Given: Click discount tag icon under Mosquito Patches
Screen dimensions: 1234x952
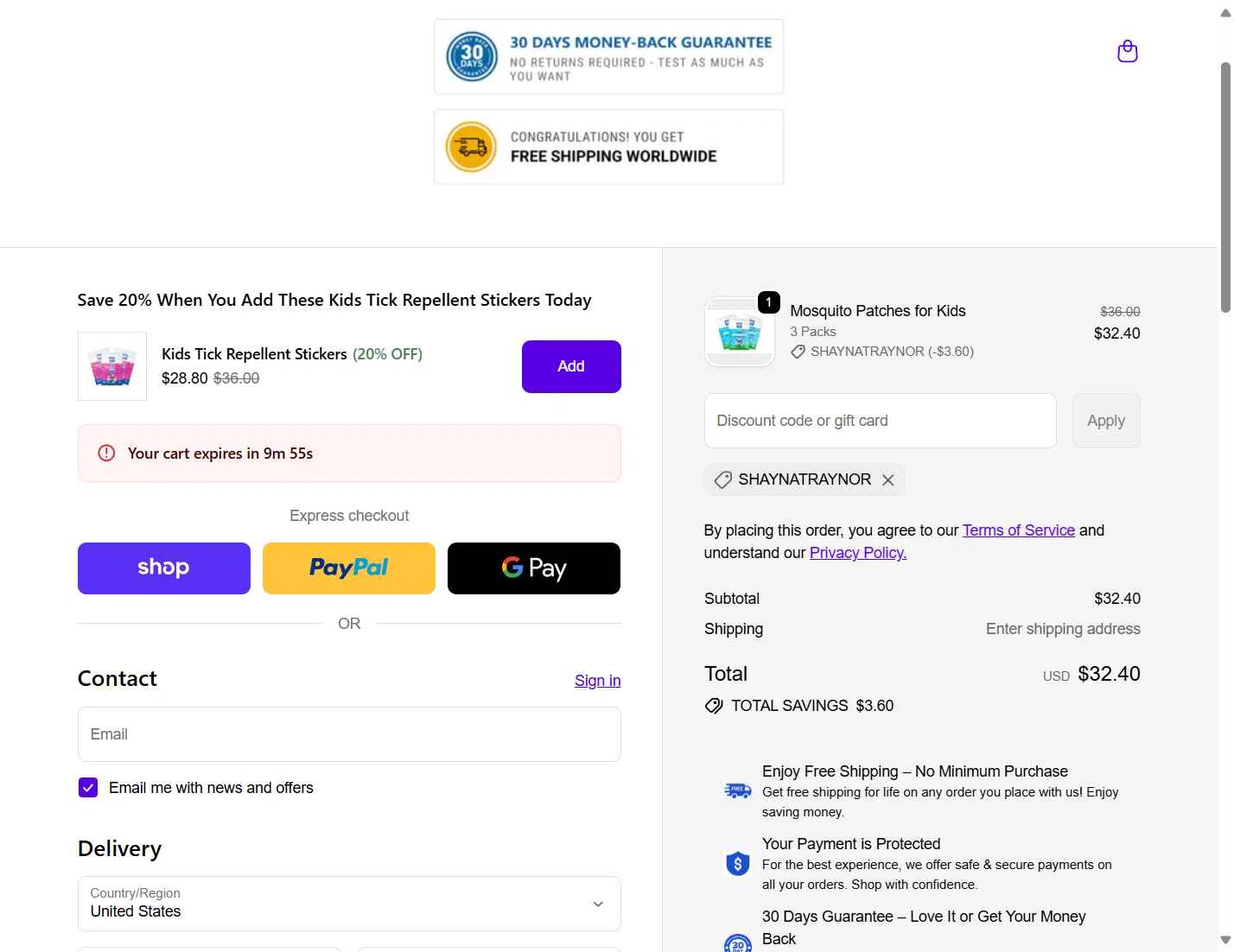Looking at the screenshot, I should point(798,352).
